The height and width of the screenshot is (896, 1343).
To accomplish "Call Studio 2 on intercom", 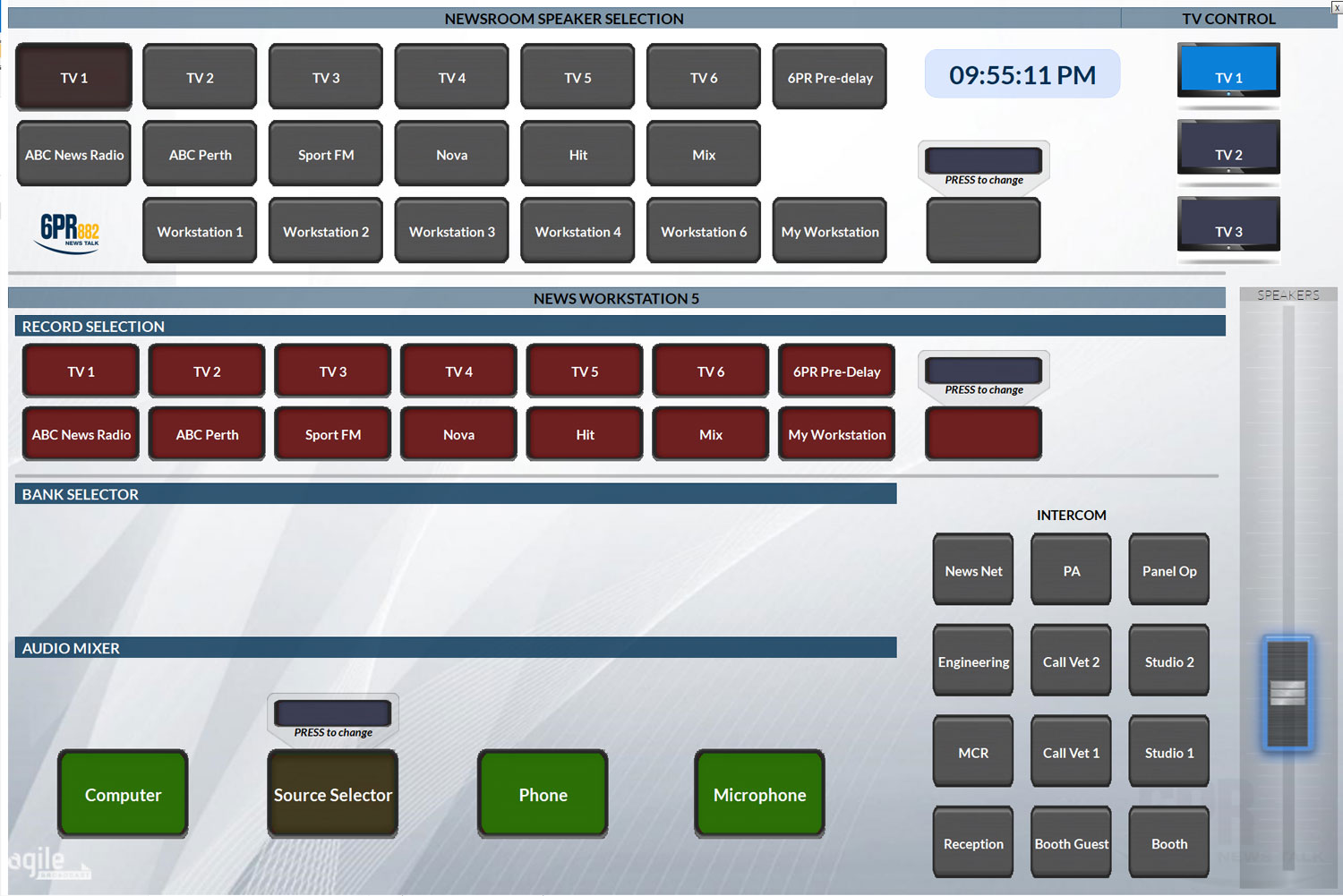I will pyautogui.click(x=1169, y=661).
